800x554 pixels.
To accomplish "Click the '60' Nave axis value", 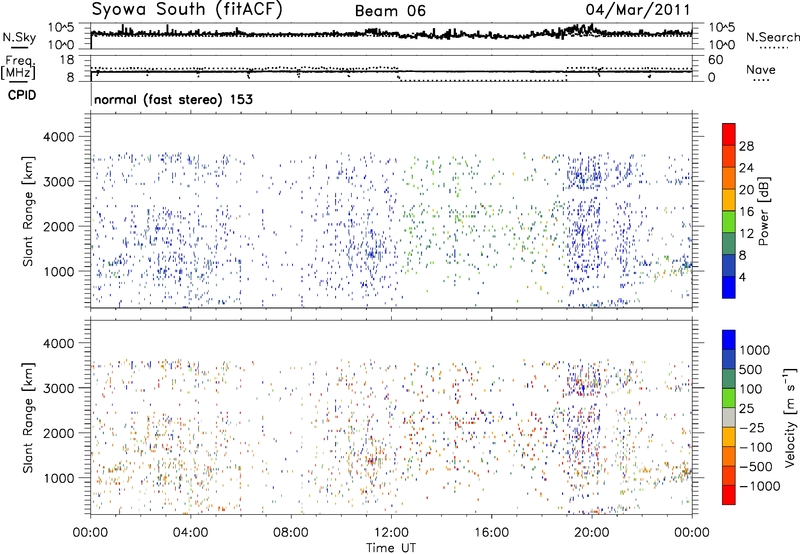I will tap(715, 60).
